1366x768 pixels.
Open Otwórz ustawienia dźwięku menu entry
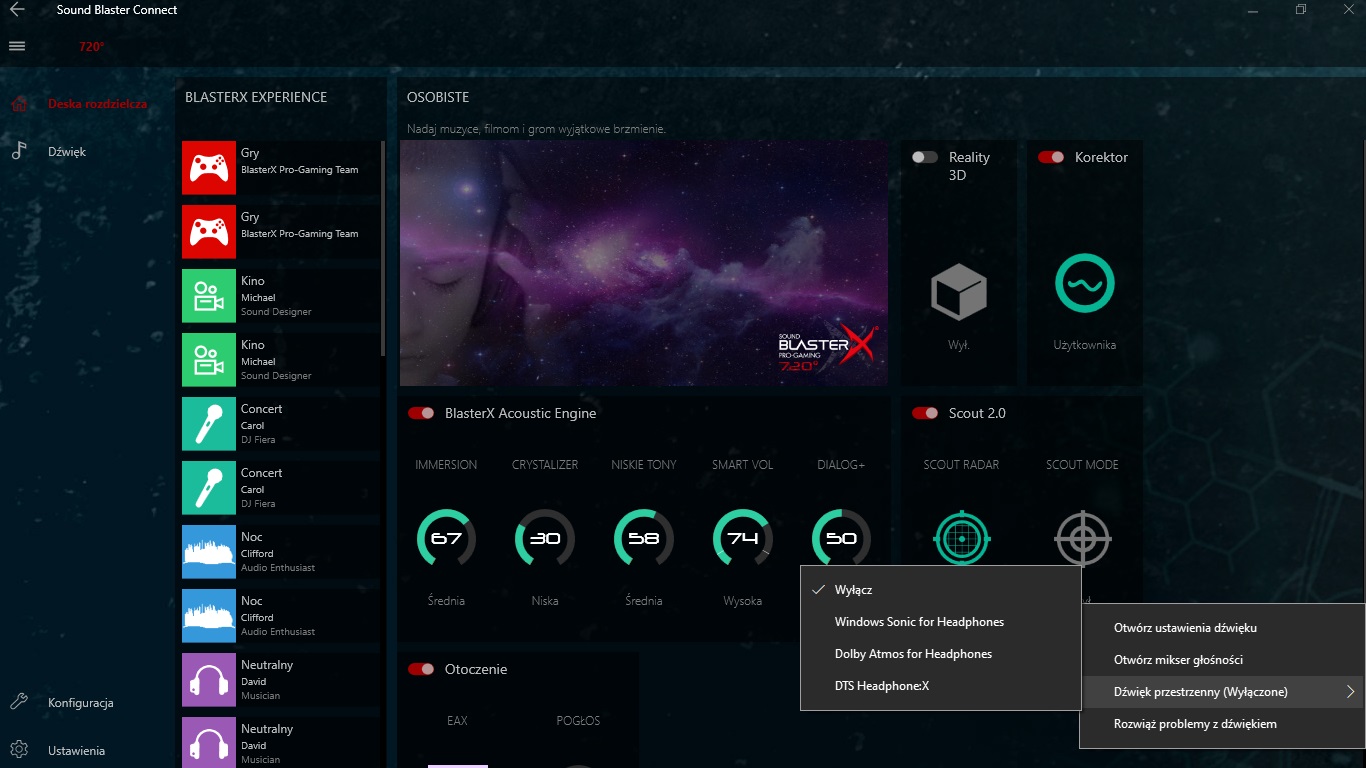click(1222, 628)
